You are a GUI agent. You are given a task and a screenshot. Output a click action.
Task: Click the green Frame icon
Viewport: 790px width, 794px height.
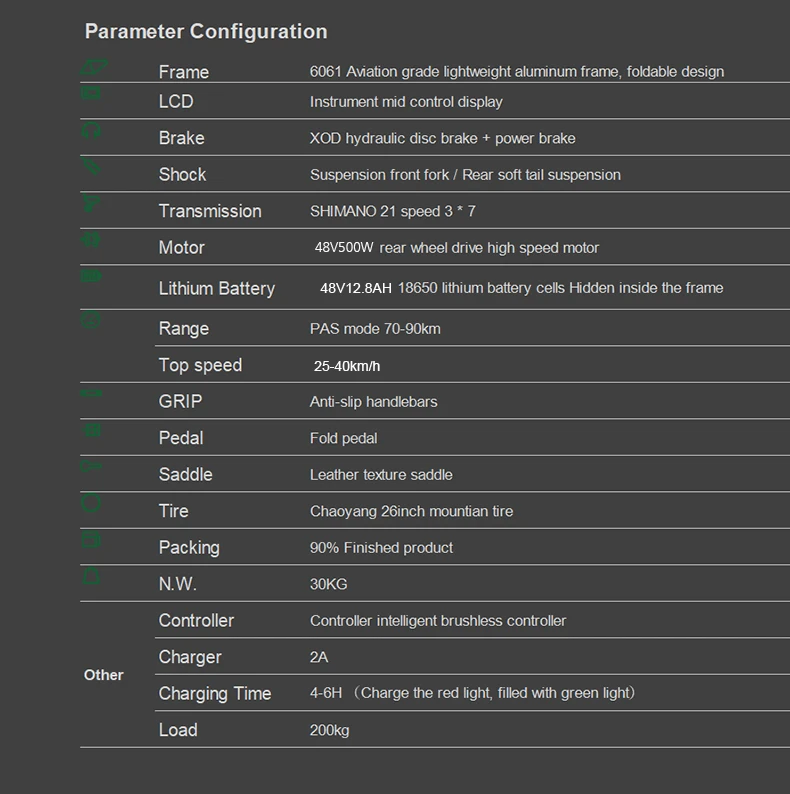point(92,66)
